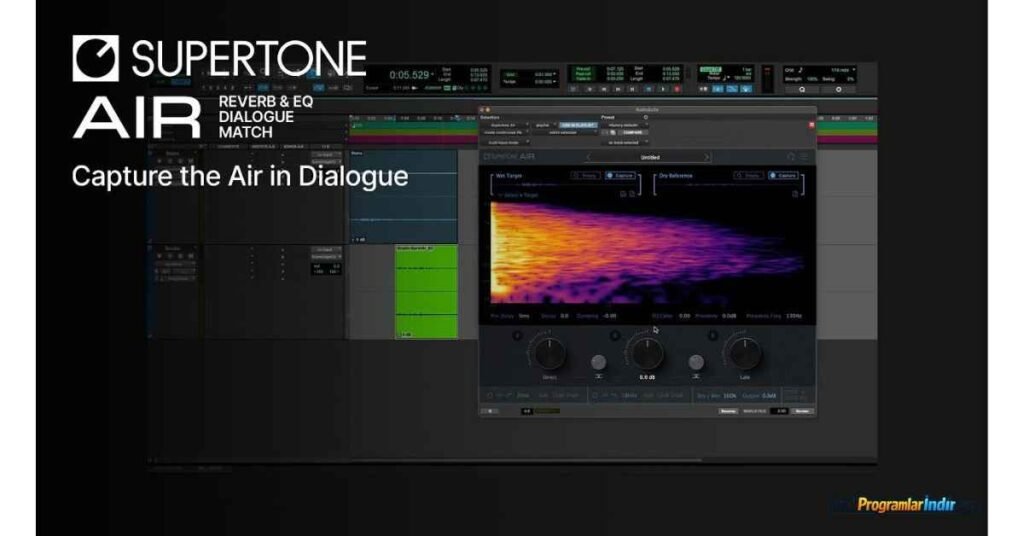
Task: Toggle the link button between center and Late knobs
Action: (x=696, y=362)
